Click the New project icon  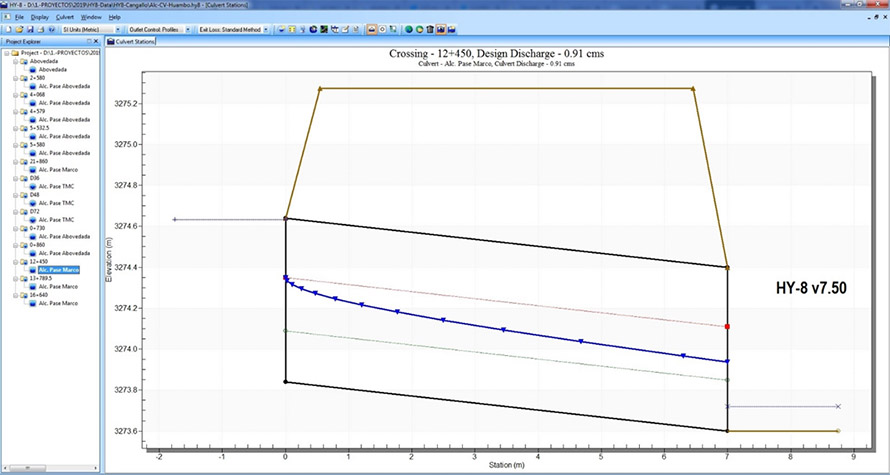point(7,30)
